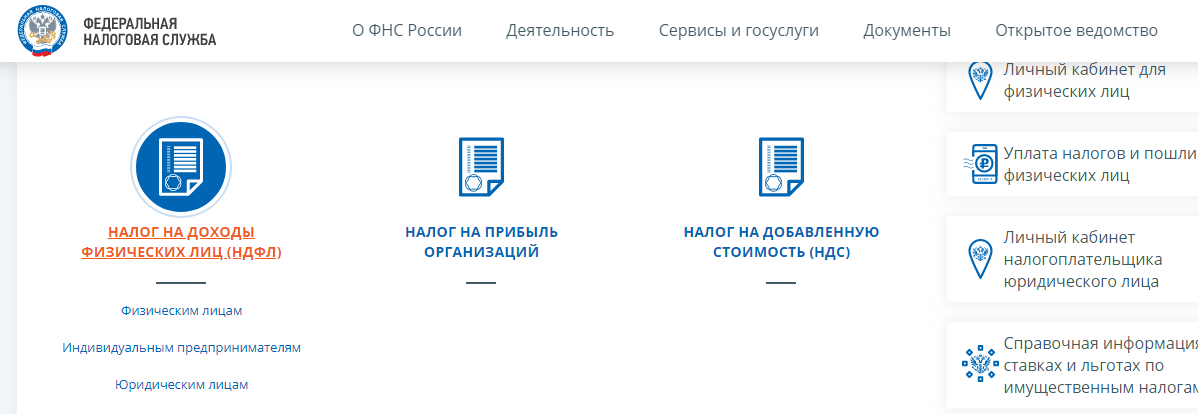The width and height of the screenshot is (1198, 414).
Task: Click the Федеральная налоговая служба title text
Action: pyautogui.click(x=150, y=31)
